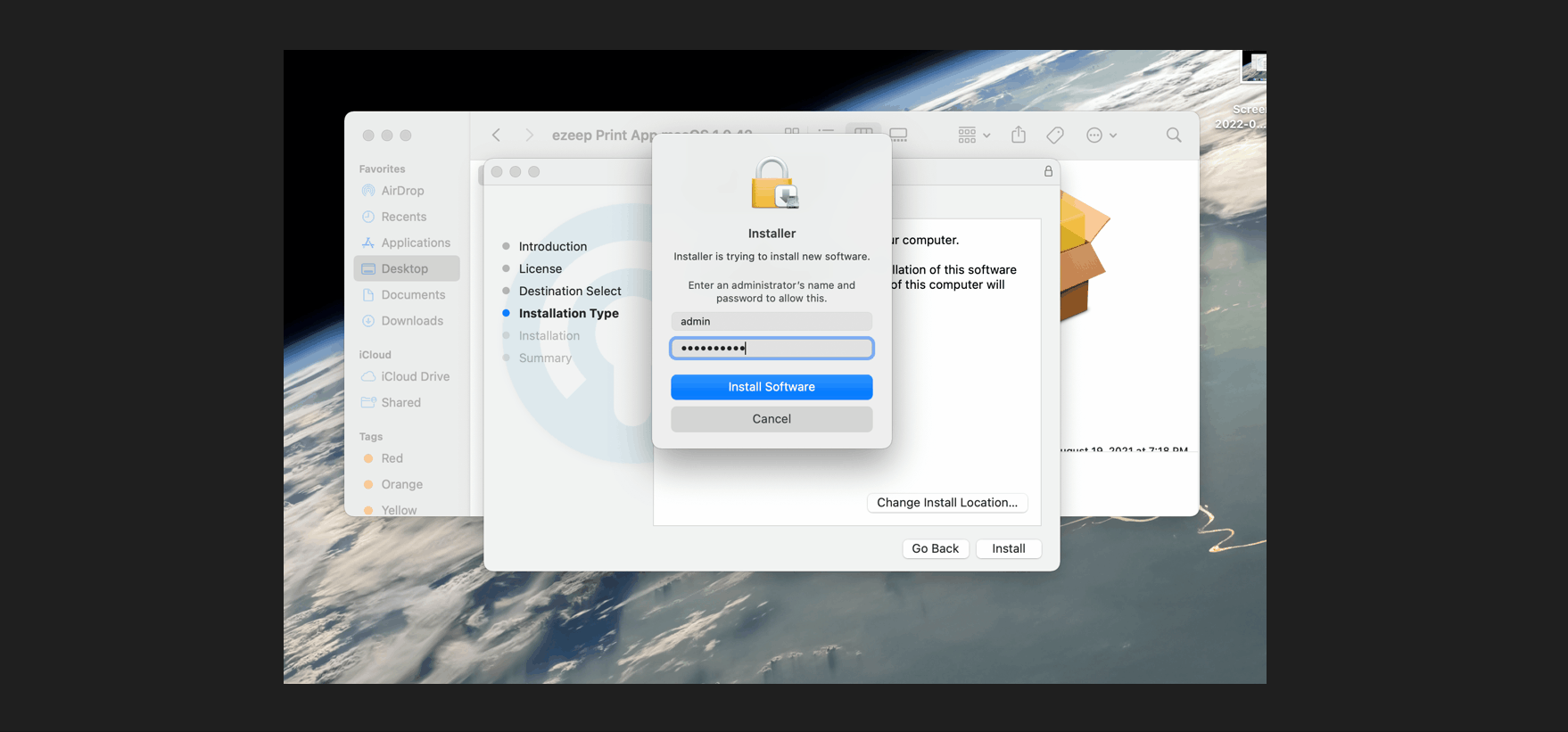Click the password field in Installer dialog
The height and width of the screenshot is (732, 1568).
tap(772, 348)
